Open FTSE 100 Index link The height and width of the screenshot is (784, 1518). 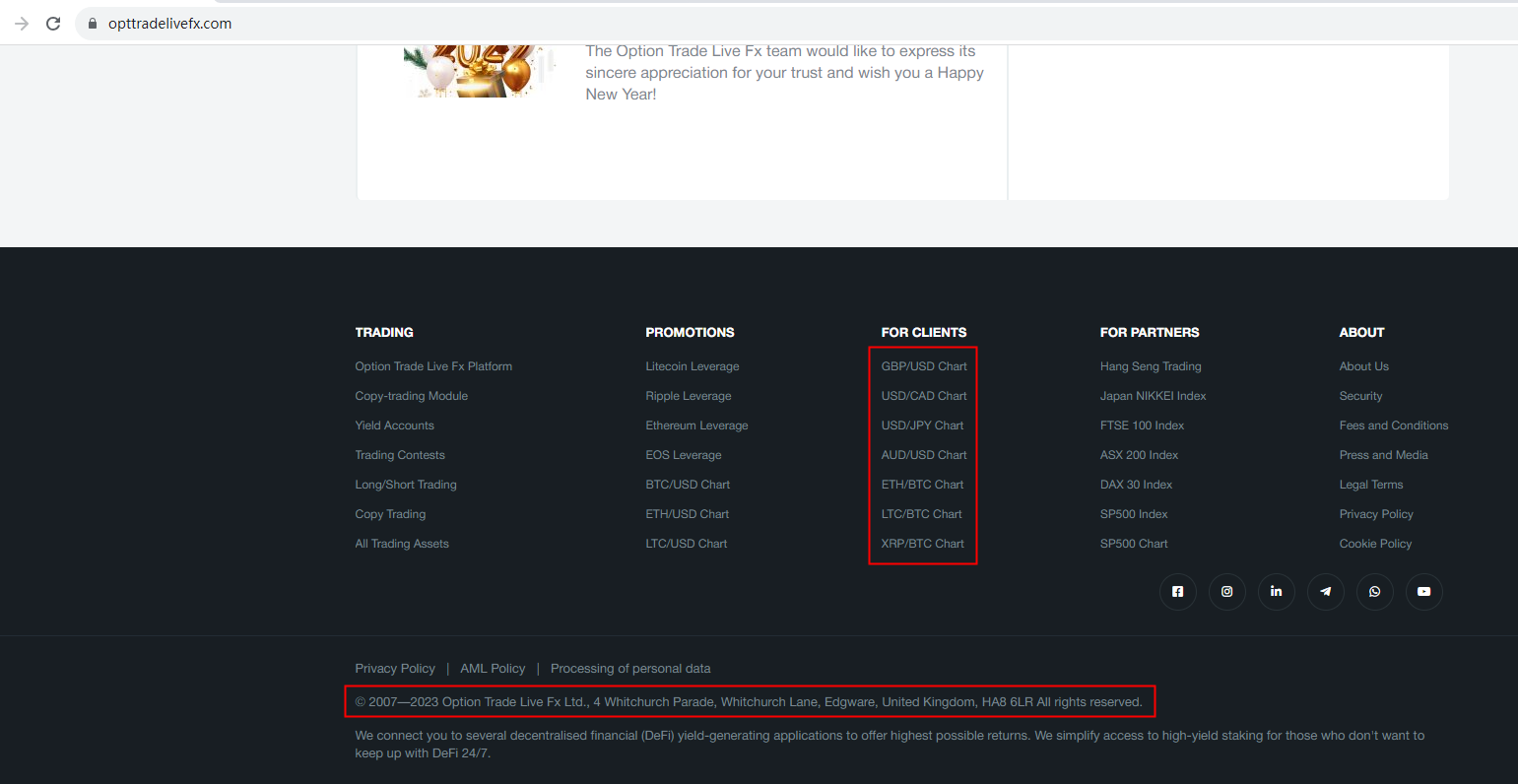point(1143,425)
